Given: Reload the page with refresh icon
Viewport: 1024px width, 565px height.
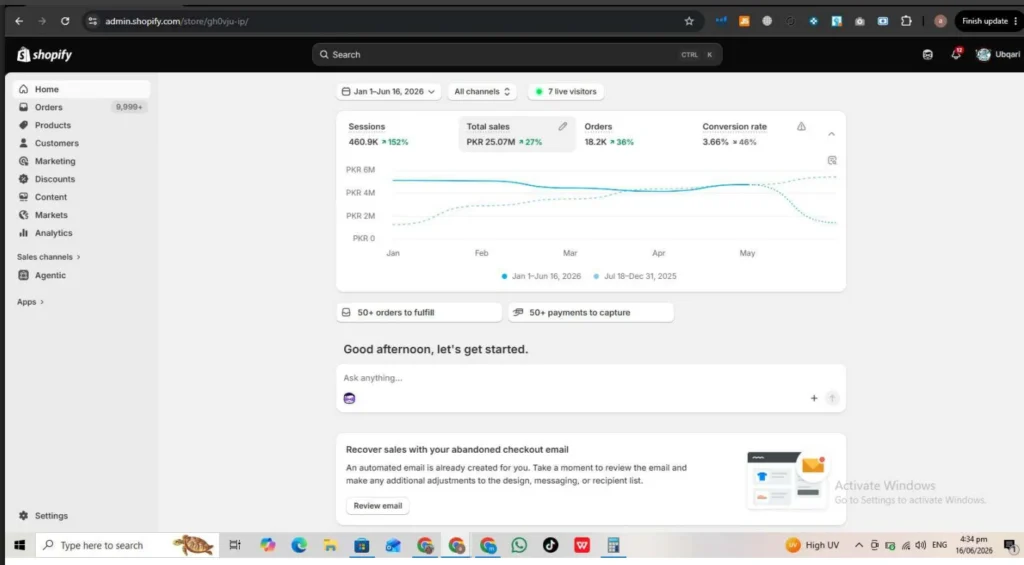Looking at the screenshot, I should (65, 21).
